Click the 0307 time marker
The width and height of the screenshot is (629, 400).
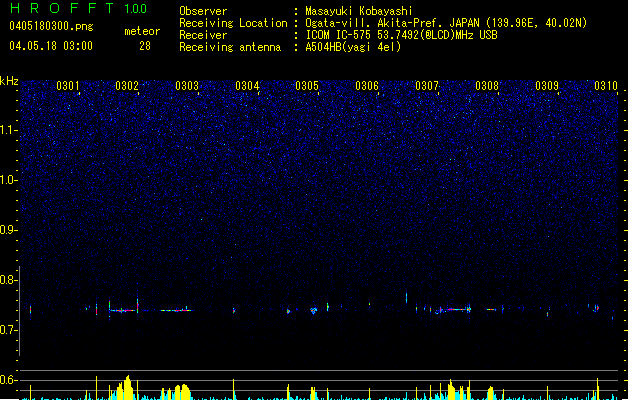coord(427,86)
